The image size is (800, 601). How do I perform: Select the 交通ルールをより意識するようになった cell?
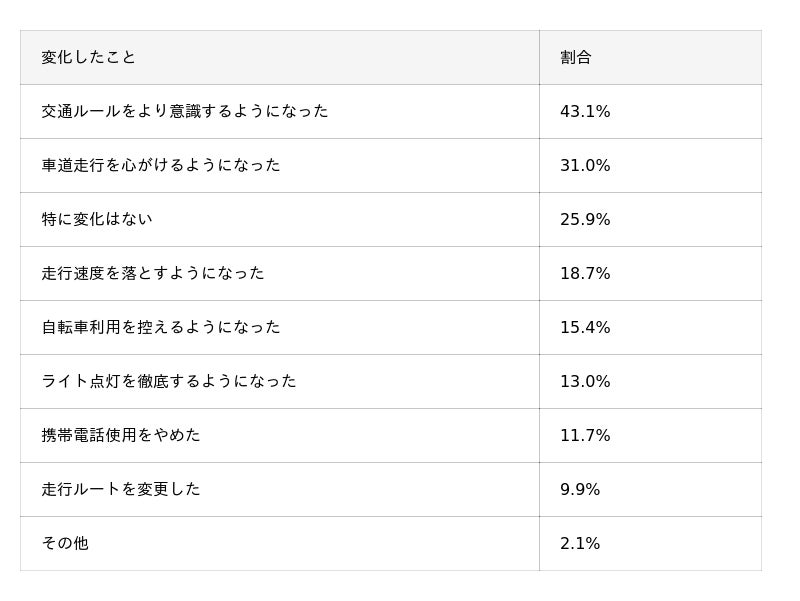(280, 111)
